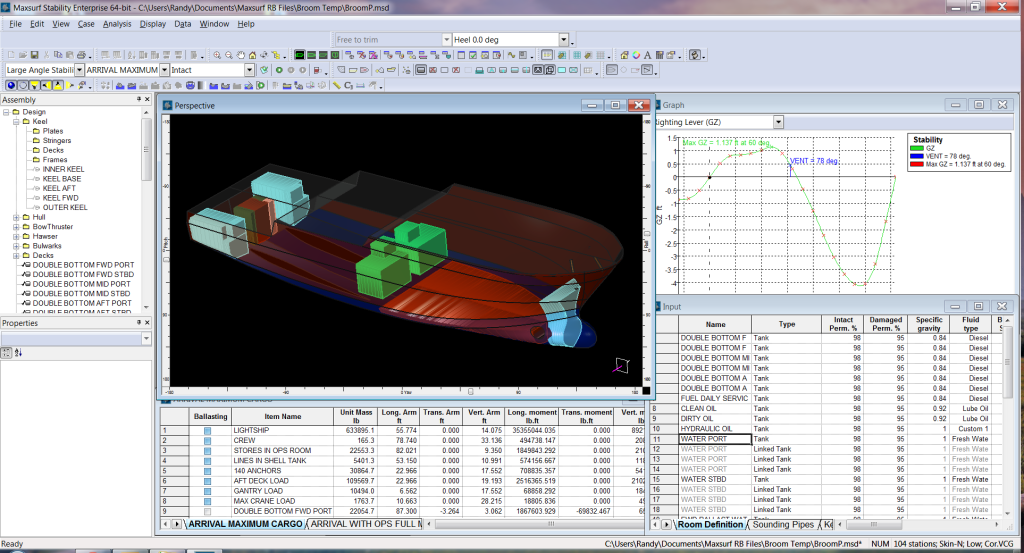Click the paste toolbar icon
The height and width of the screenshot is (553, 1024).
pyautogui.click(x=69, y=55)
